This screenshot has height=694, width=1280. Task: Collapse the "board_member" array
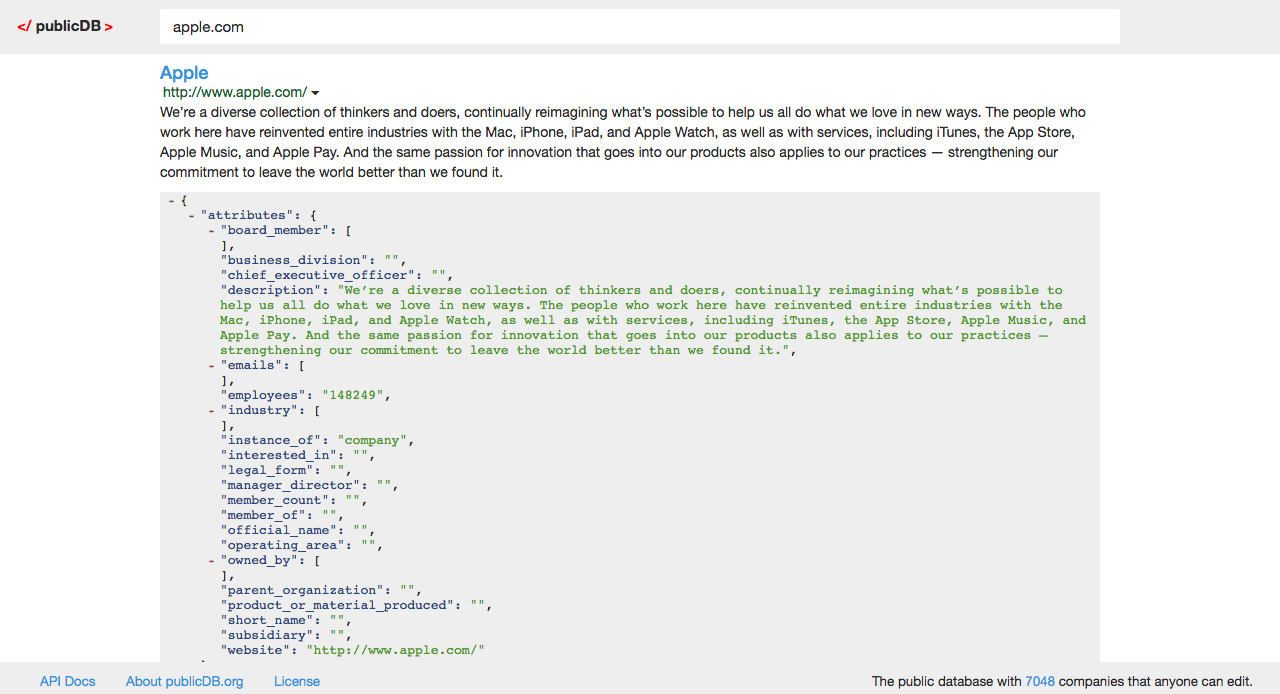[x=212, y=230]
